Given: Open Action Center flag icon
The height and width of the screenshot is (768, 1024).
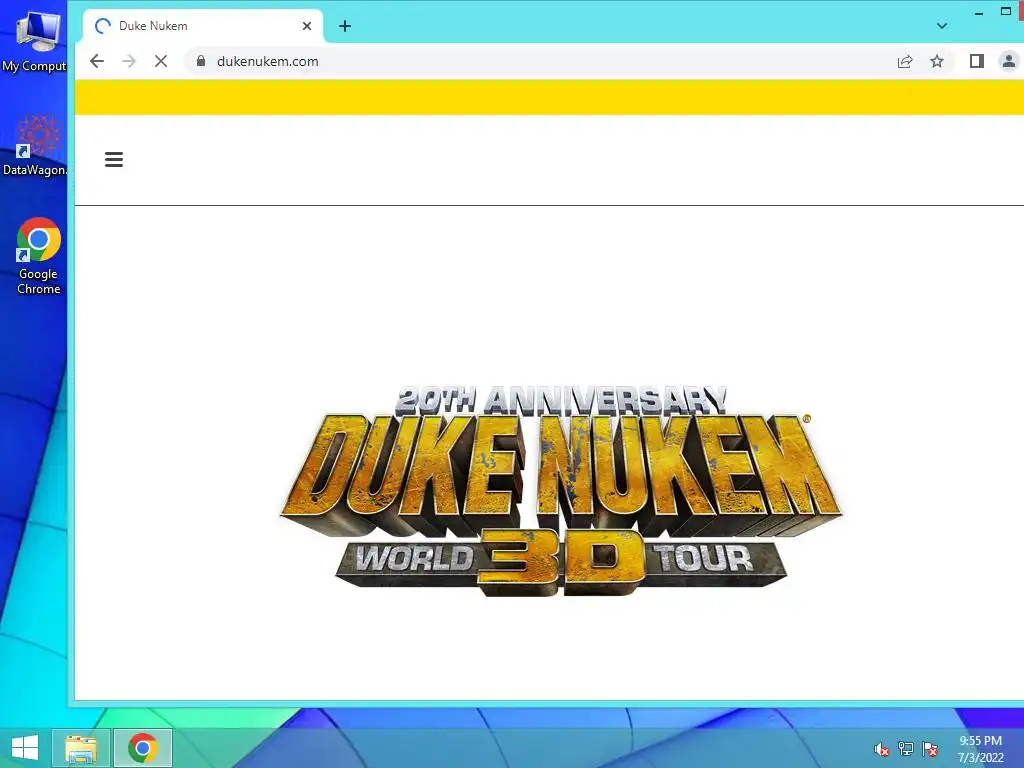Looking at the screenshot, I should click(930, 749).
